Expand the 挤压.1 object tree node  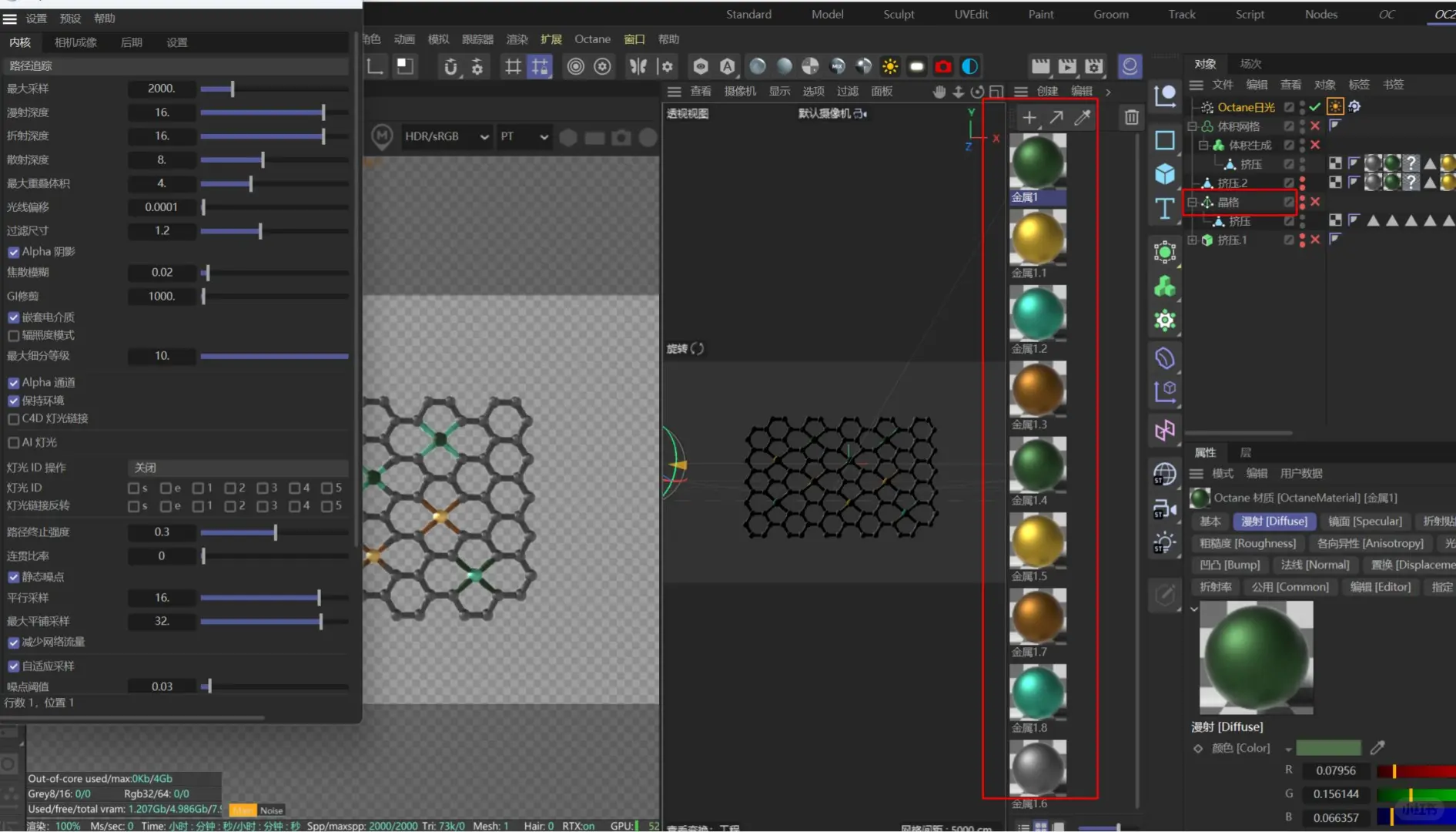click(1192, 240)
